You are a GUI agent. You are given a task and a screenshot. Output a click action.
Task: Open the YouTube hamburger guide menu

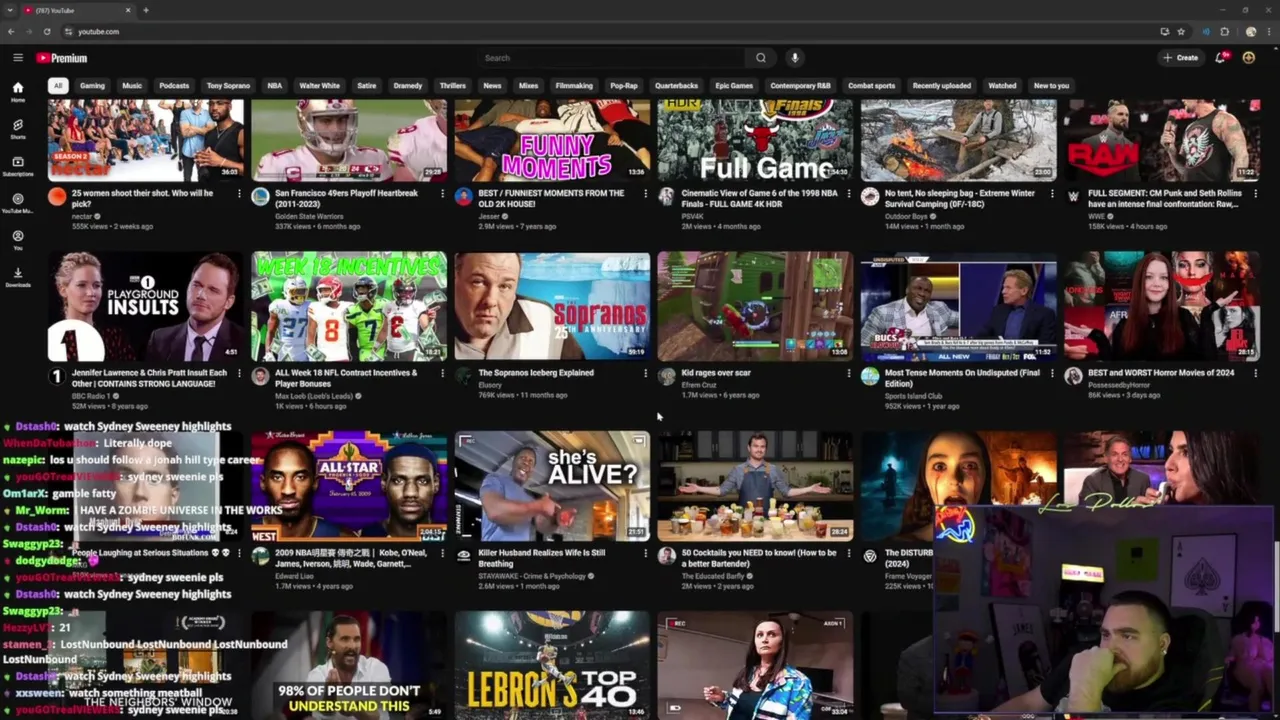pyautogui.click(x=18, y=58)
